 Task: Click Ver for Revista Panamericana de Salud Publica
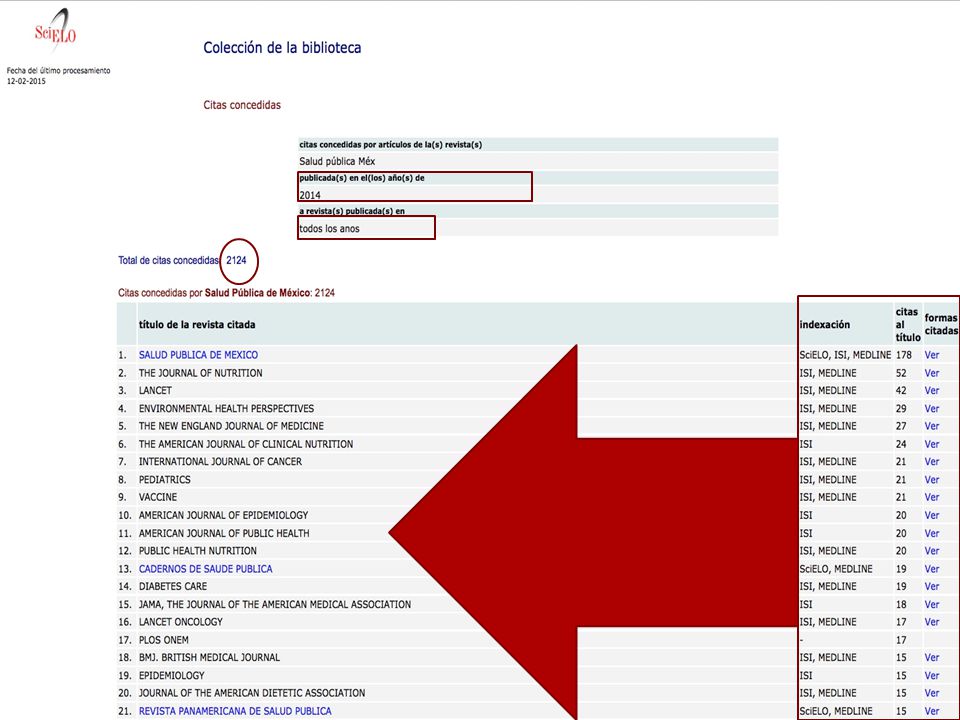tap(932, 711)
